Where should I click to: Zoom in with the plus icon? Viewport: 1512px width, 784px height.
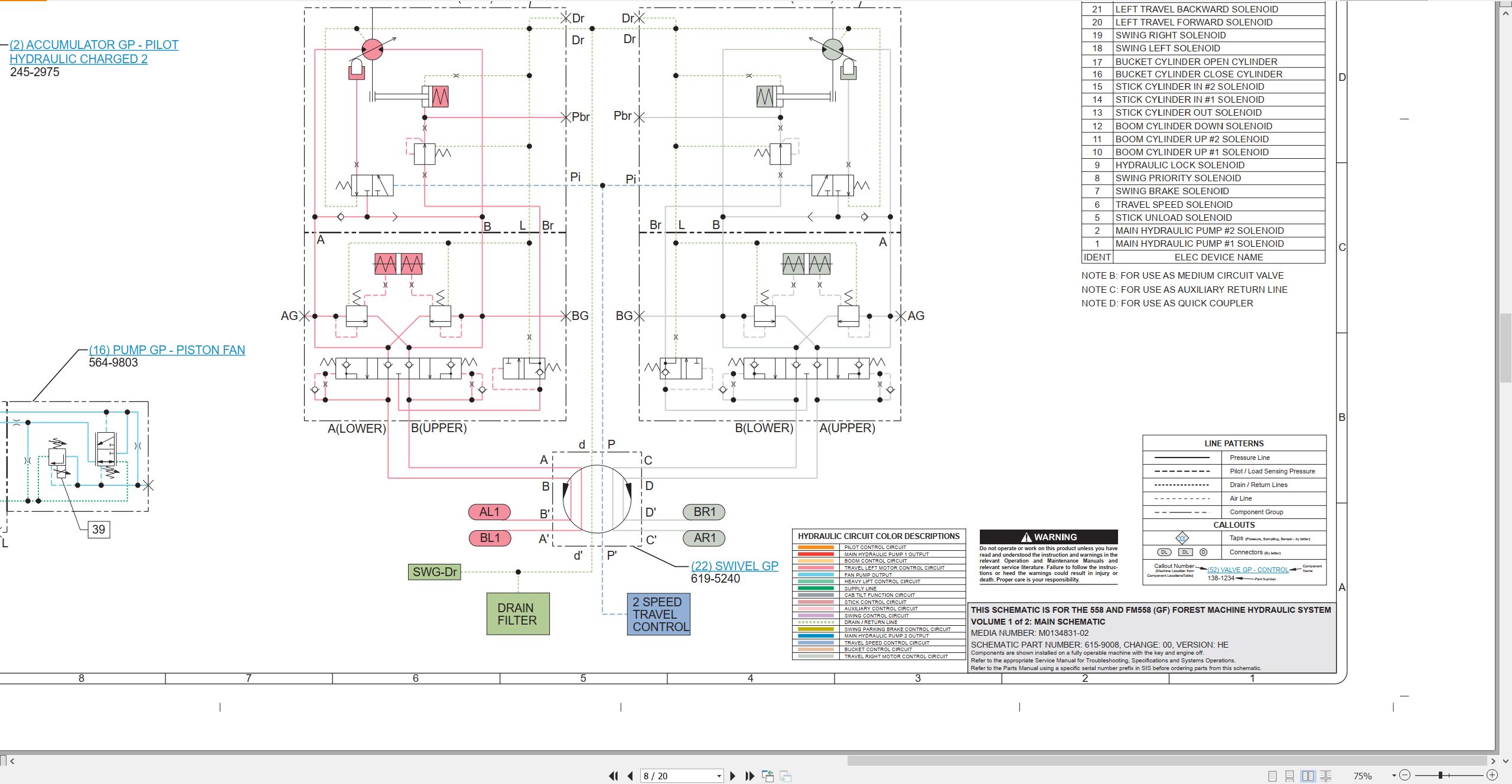click(x=1492, y=775)
